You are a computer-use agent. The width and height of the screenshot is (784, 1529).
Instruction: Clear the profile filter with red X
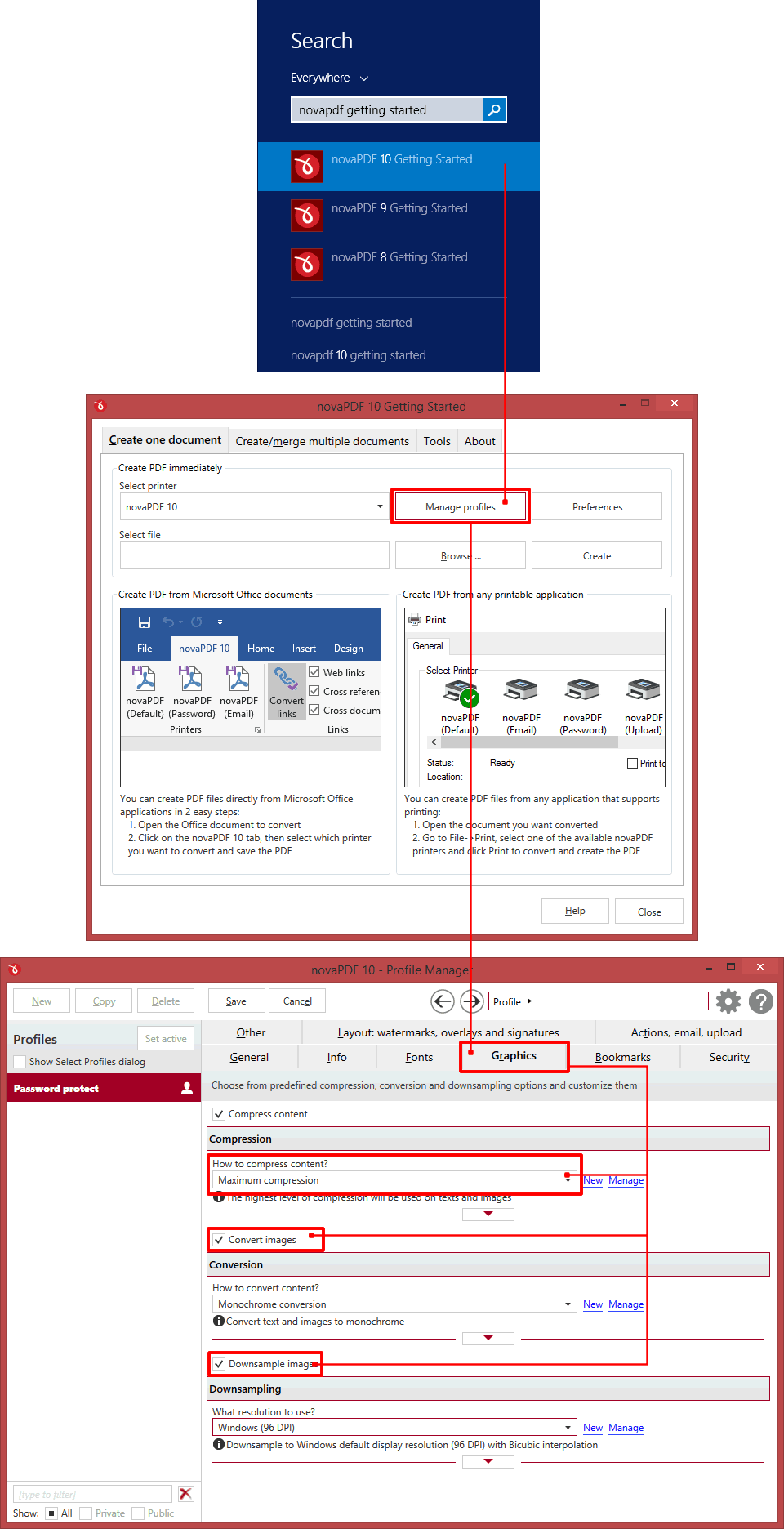pos(186,1494)
